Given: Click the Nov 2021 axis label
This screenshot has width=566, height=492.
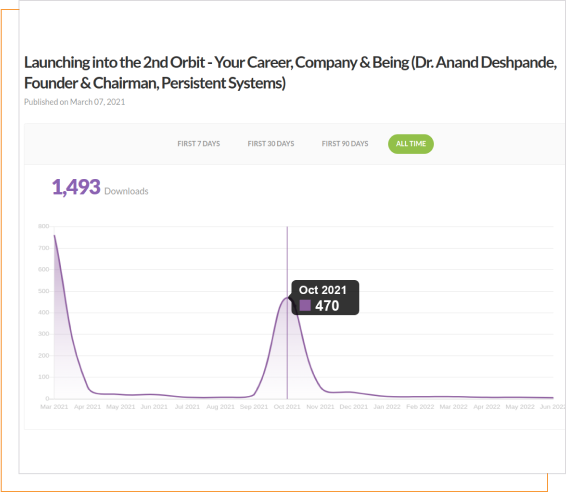Looking at the screenshot, I should tap(320, 406).
